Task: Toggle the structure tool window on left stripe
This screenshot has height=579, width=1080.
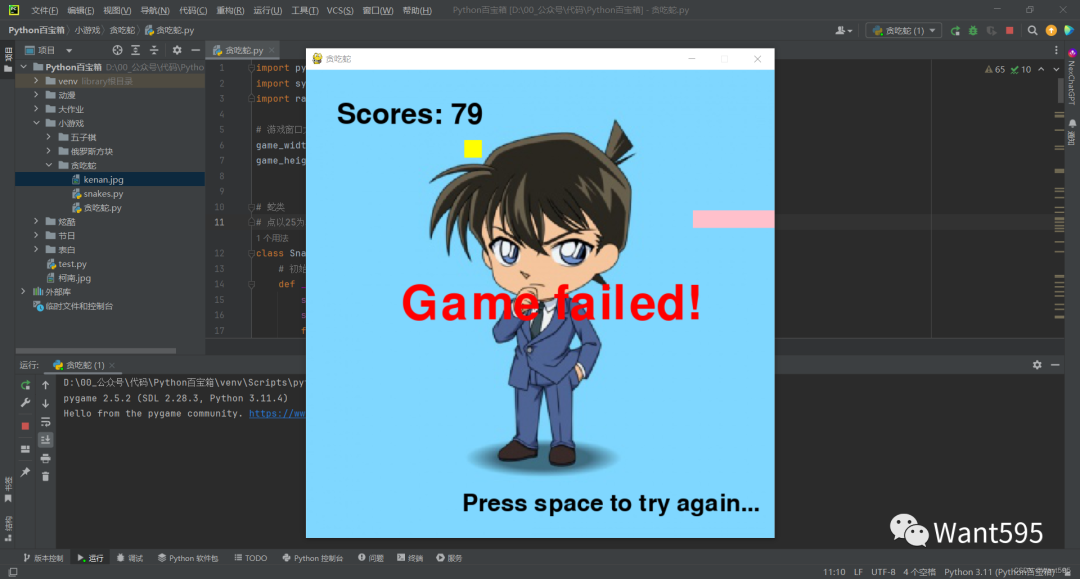Action: pyautogui.click(x=8, y=528)
